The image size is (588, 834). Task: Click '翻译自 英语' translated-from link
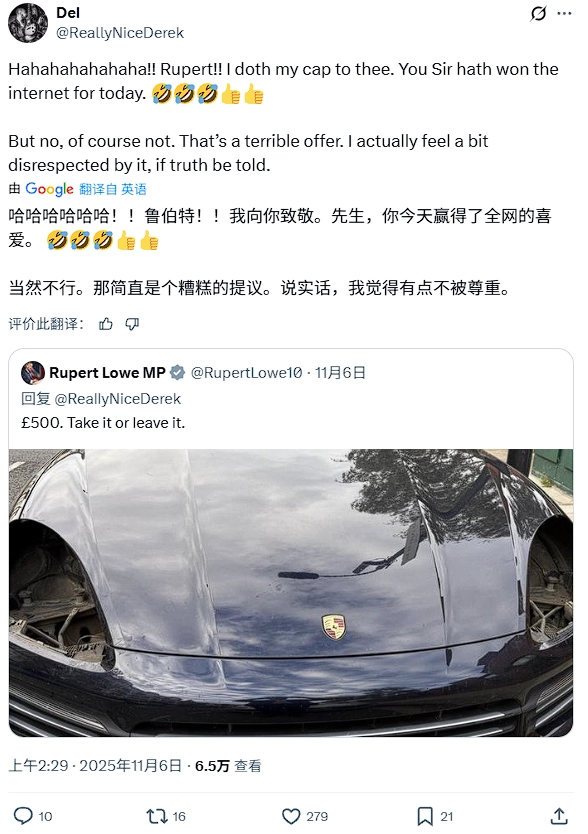pos(113,189)
